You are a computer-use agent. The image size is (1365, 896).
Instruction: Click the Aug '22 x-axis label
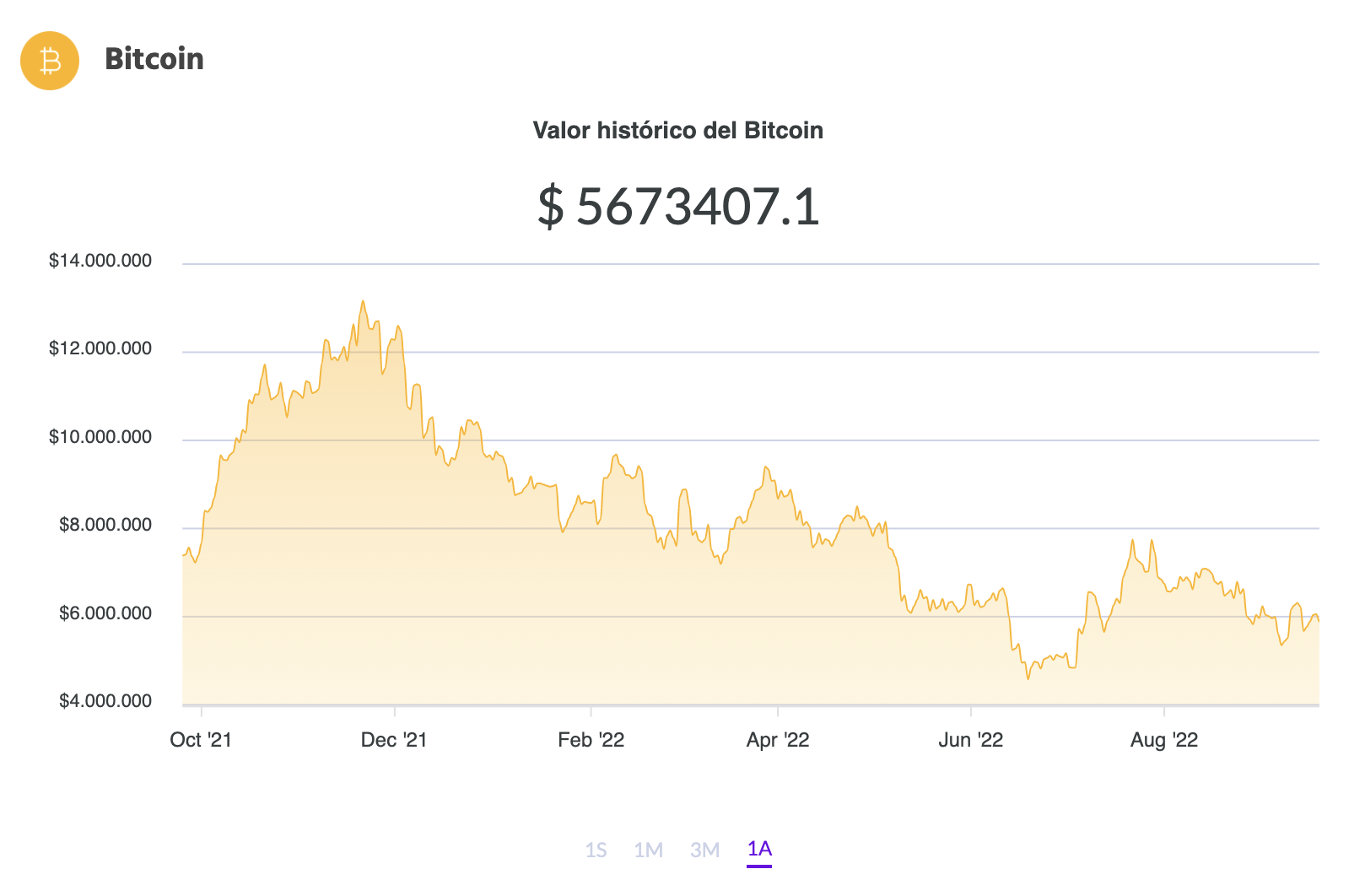pyautogui.click(x=1164, y=740)
